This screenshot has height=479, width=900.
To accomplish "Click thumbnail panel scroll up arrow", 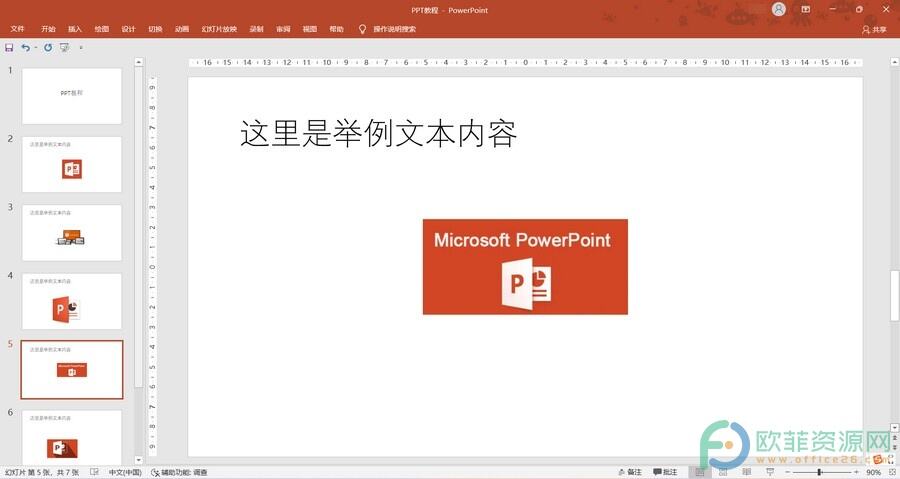I will [138, 61].
